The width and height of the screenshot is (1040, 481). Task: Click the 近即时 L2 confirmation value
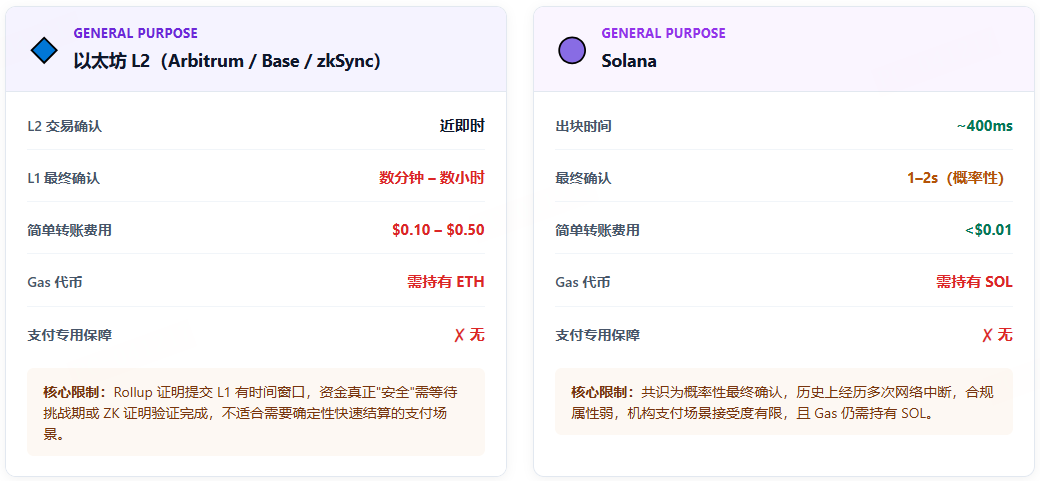[462, 126]
